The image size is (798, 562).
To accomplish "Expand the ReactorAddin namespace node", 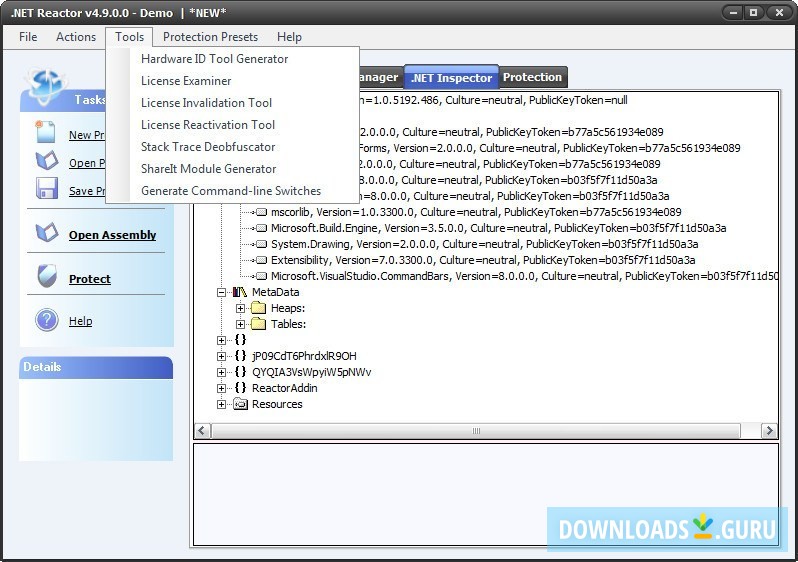I will click(x=221, y=388).
